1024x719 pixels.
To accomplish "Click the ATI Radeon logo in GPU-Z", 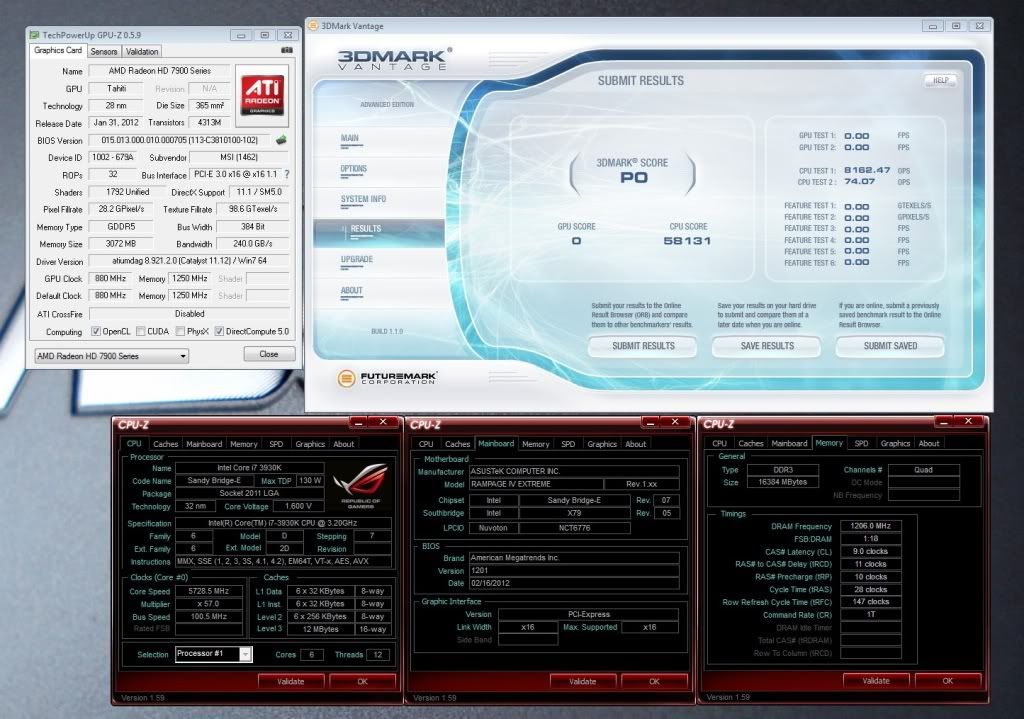I will (262, 95).
